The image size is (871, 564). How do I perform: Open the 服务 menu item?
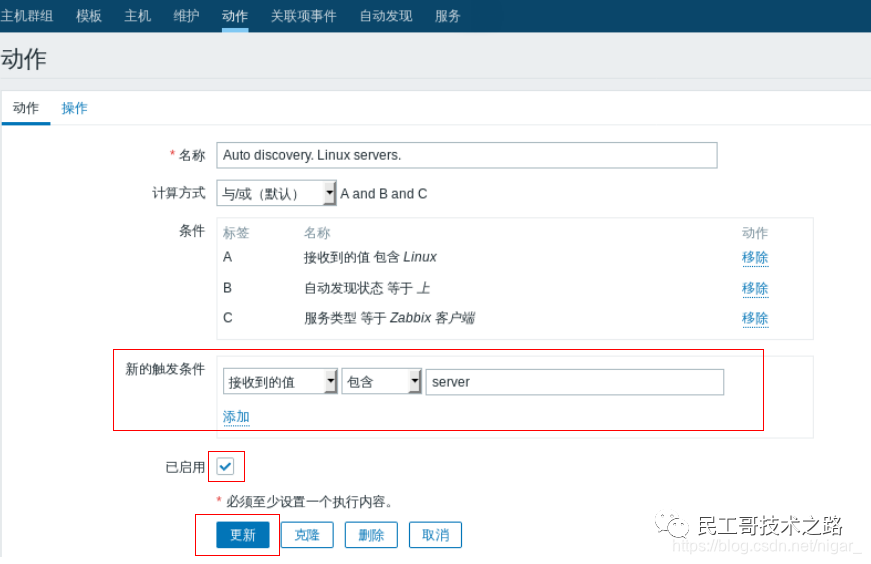(448, 16)
